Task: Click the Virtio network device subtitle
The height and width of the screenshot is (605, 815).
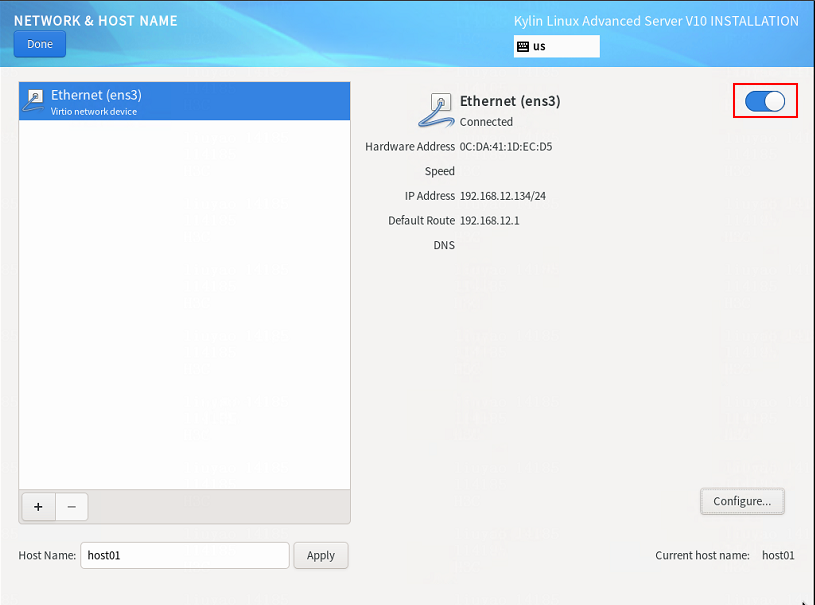Action: [94, 111]
